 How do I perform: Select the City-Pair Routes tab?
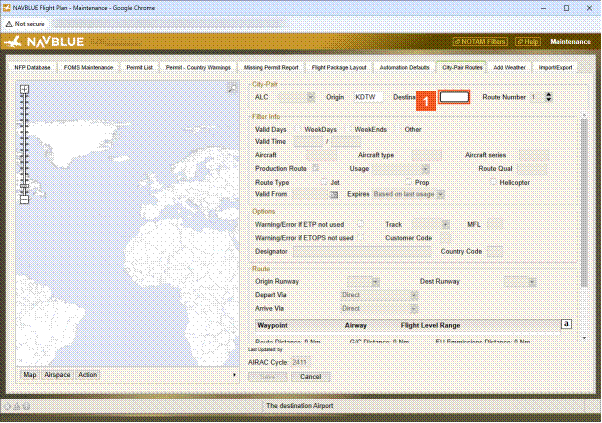(x=462, y=68)
